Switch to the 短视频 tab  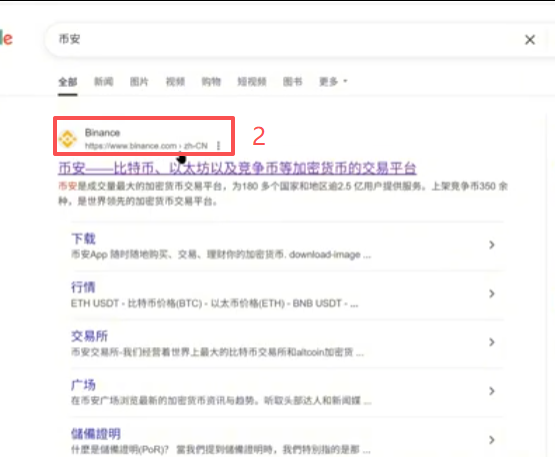pos(252,82)
